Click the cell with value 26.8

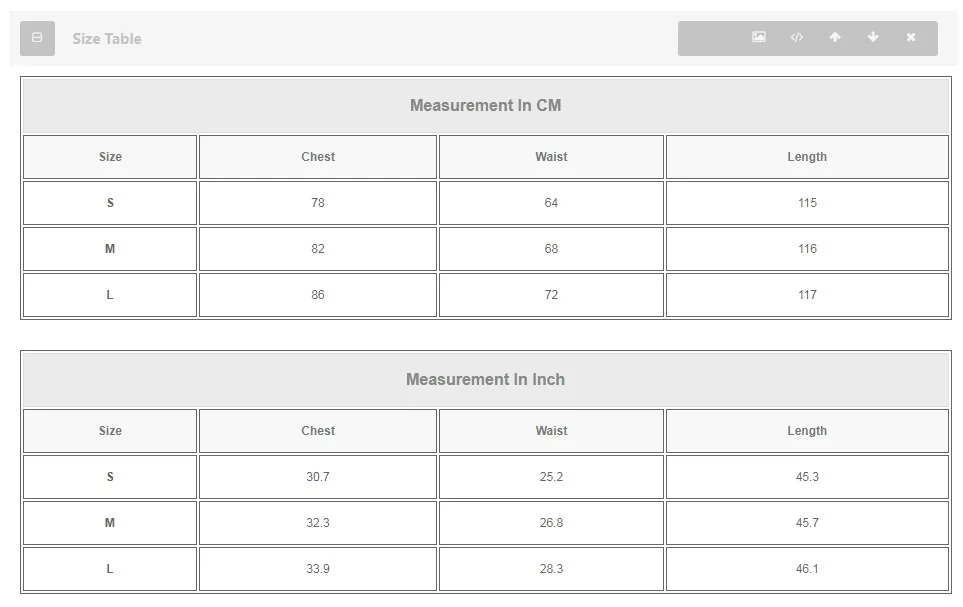pos(551,523)
